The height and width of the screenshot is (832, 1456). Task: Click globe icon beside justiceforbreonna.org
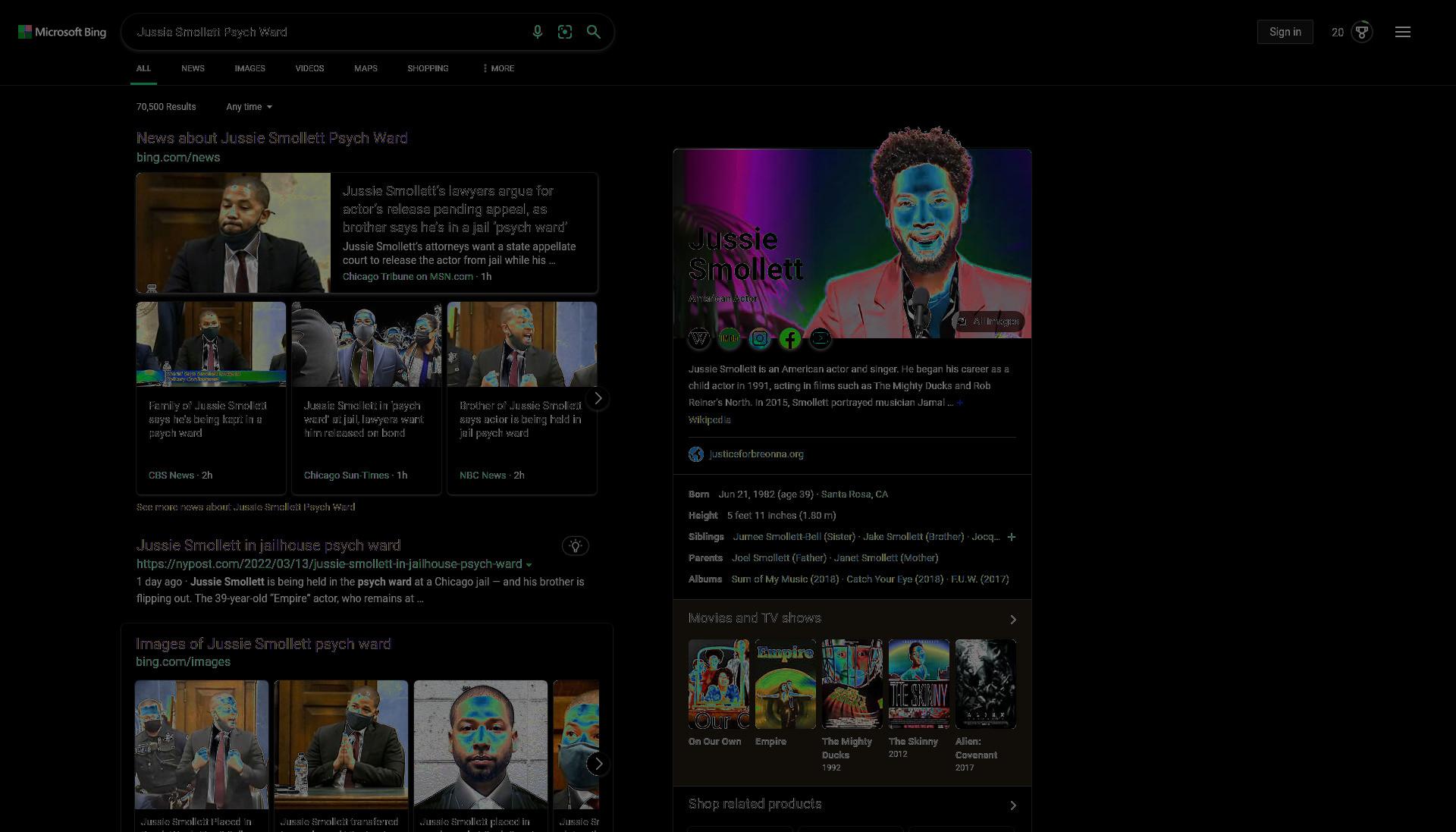coord(695,454)
